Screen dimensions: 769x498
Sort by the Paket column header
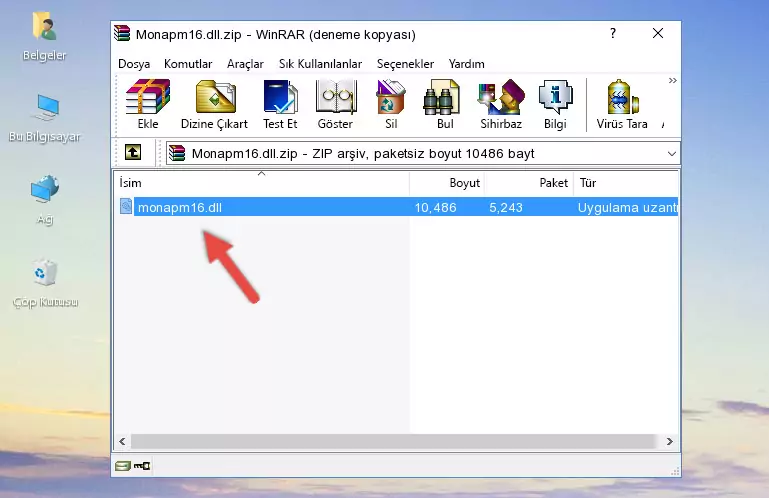coord(529,183)
